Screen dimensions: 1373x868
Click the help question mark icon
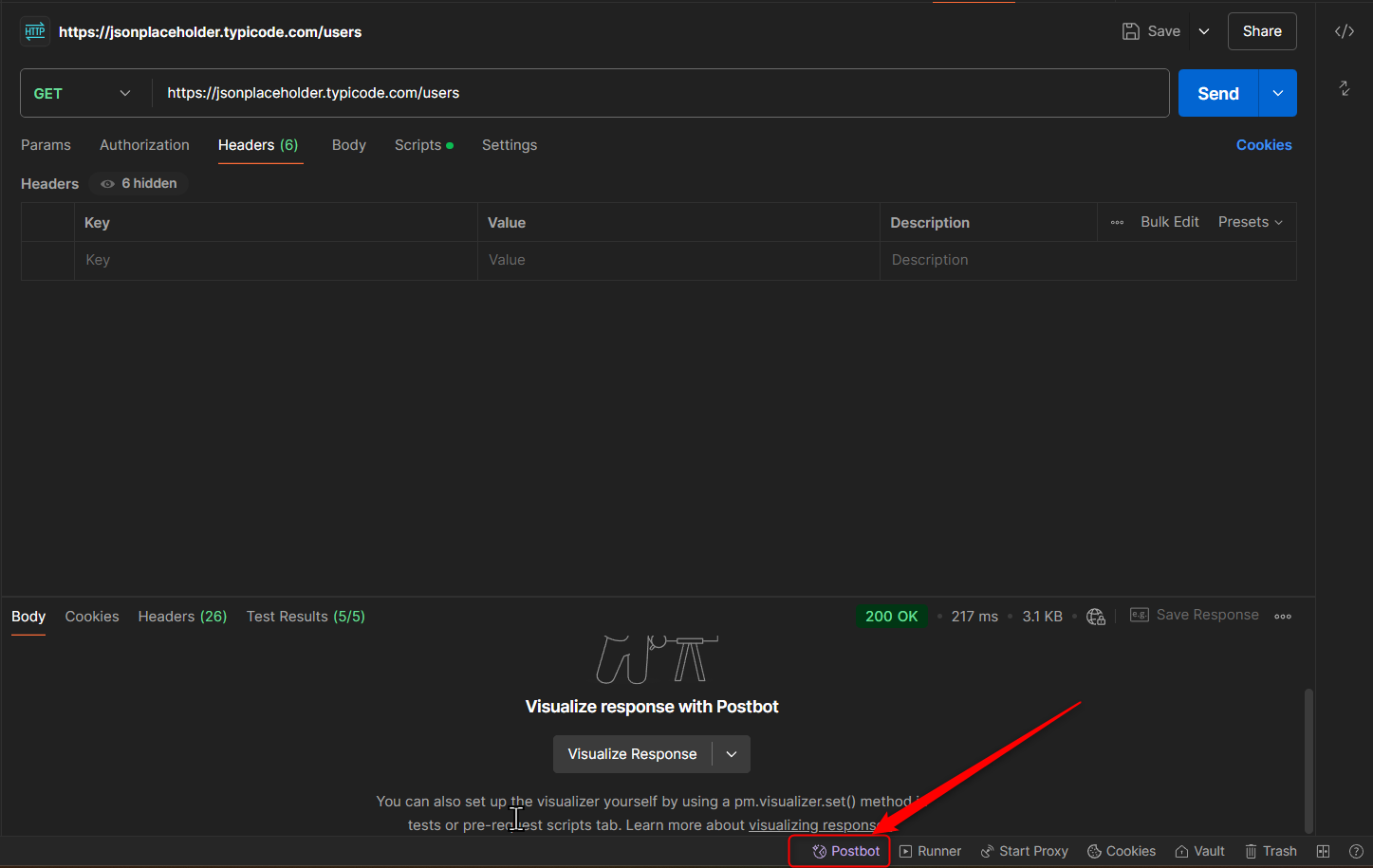1356,851
